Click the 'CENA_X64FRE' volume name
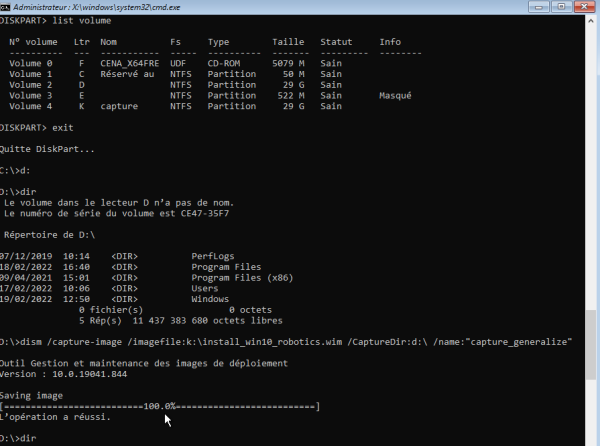 click(130, 63)
